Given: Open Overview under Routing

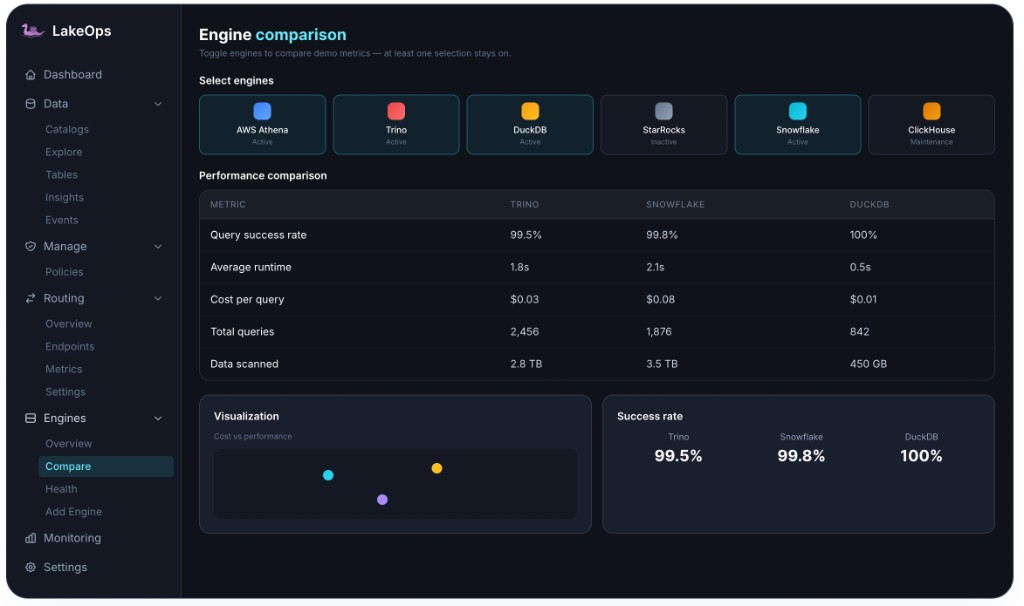Looking at the screenshot, I should pos(69,323).
